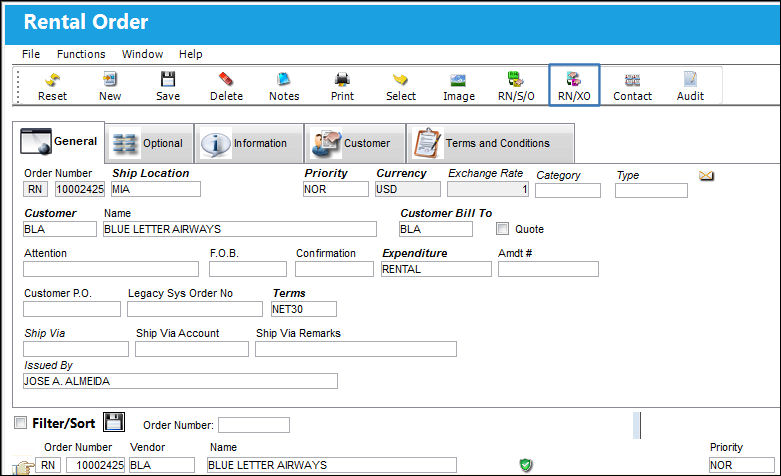The height and width of the screenshot is (476, 781).
Task: Switch to the Information tab
Action: tap(249, 143)
